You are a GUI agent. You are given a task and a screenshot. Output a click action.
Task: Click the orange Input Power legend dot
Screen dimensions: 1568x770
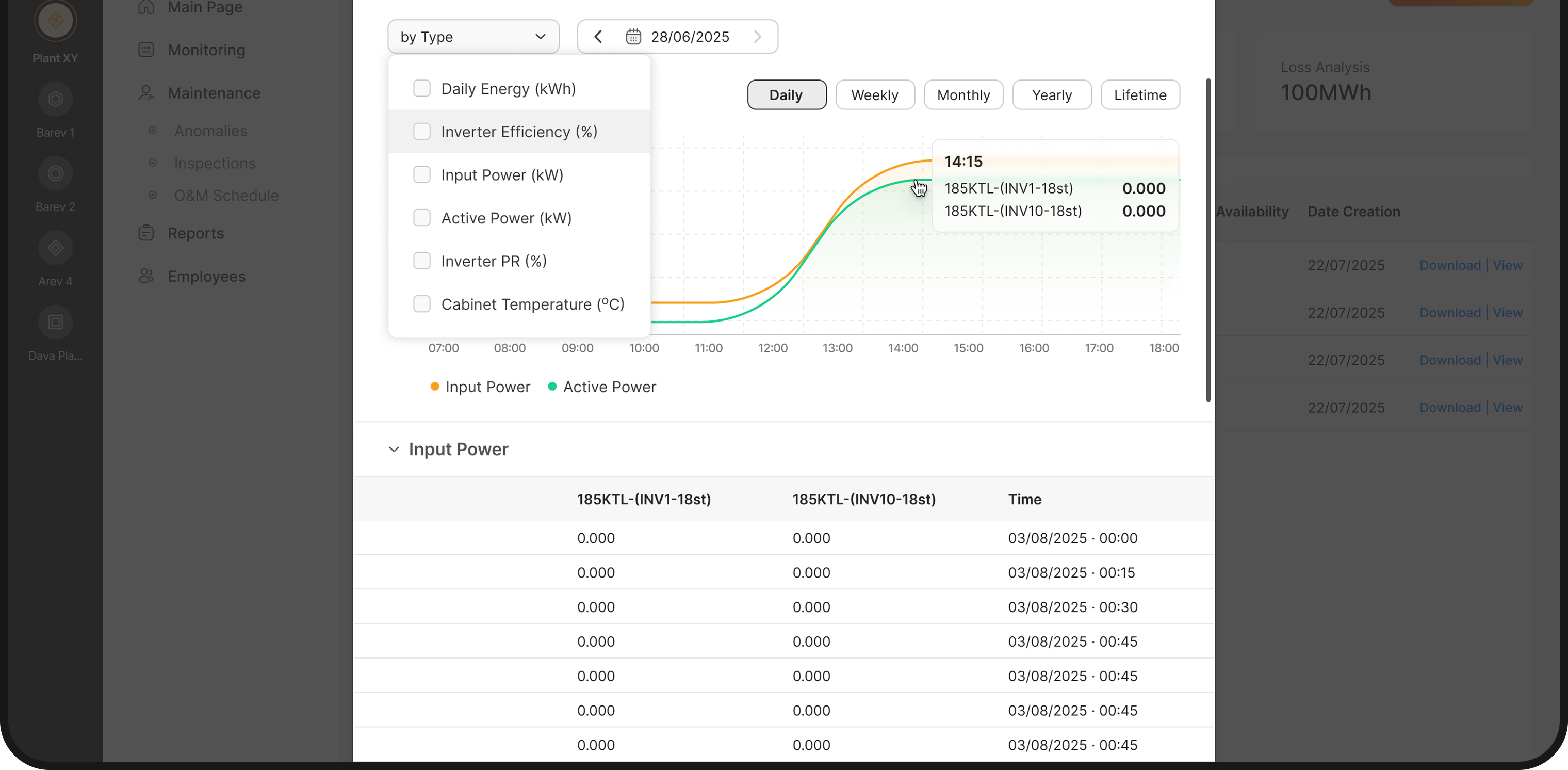(435, 386)
